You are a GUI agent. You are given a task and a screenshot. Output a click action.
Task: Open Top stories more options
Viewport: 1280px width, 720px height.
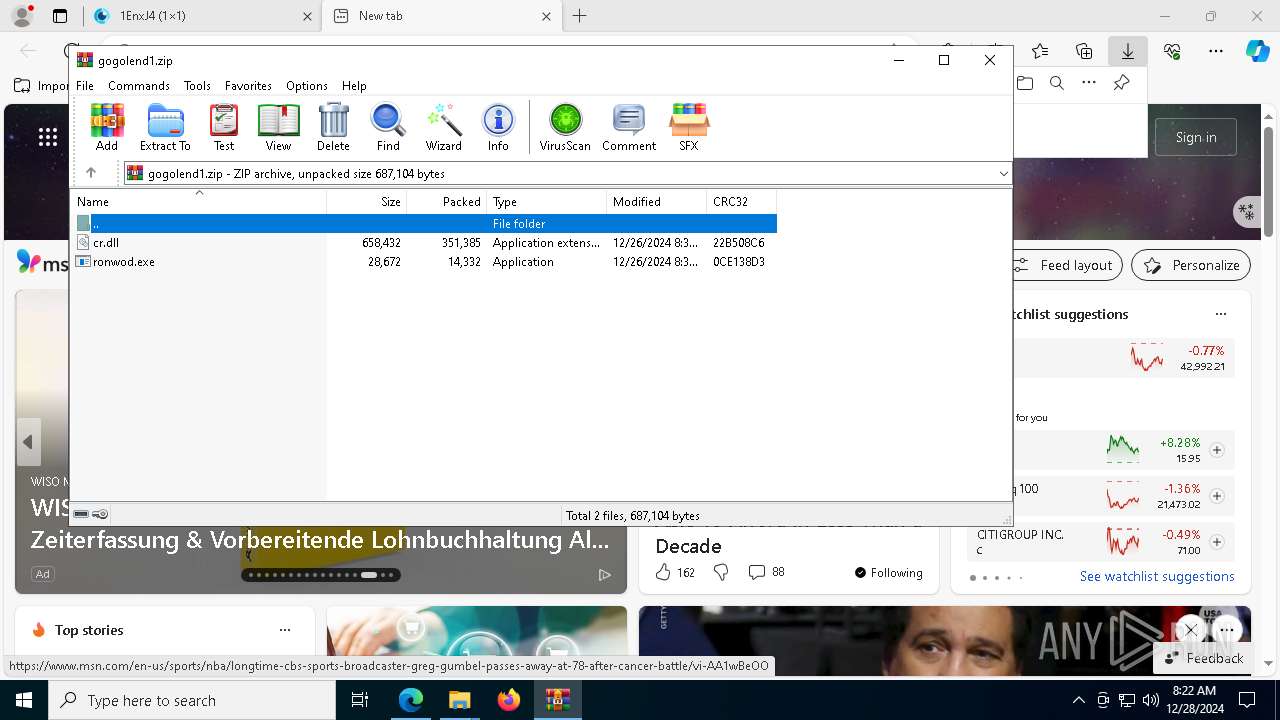(x=285, y=630)
